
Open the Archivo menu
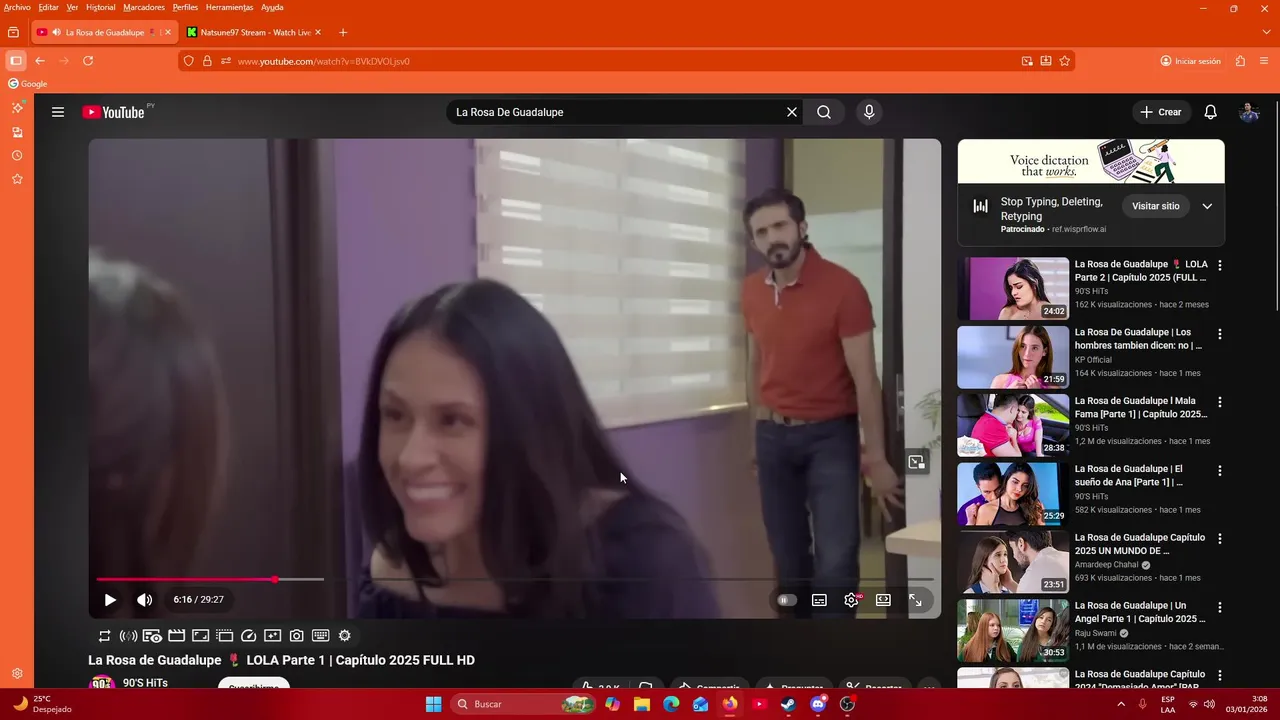[x=18, y=7]
